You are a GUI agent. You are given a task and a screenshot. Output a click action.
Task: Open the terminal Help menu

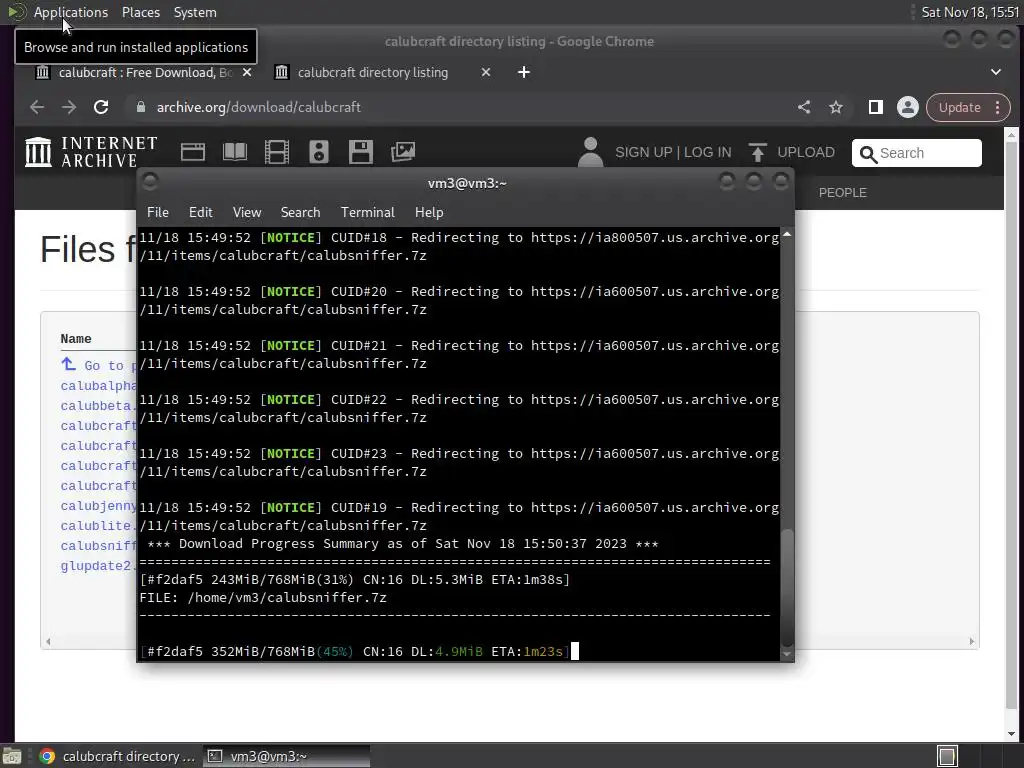pyautogui.click(x=429, y=212)
